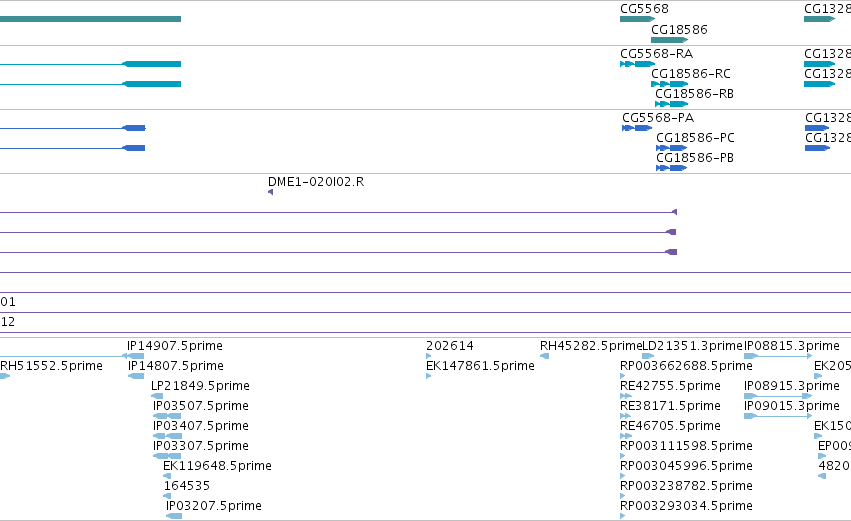Click the RH45282.5prime EST glyph
The height and width of the screenshot is (521, 851).
(x=544, y=356)
